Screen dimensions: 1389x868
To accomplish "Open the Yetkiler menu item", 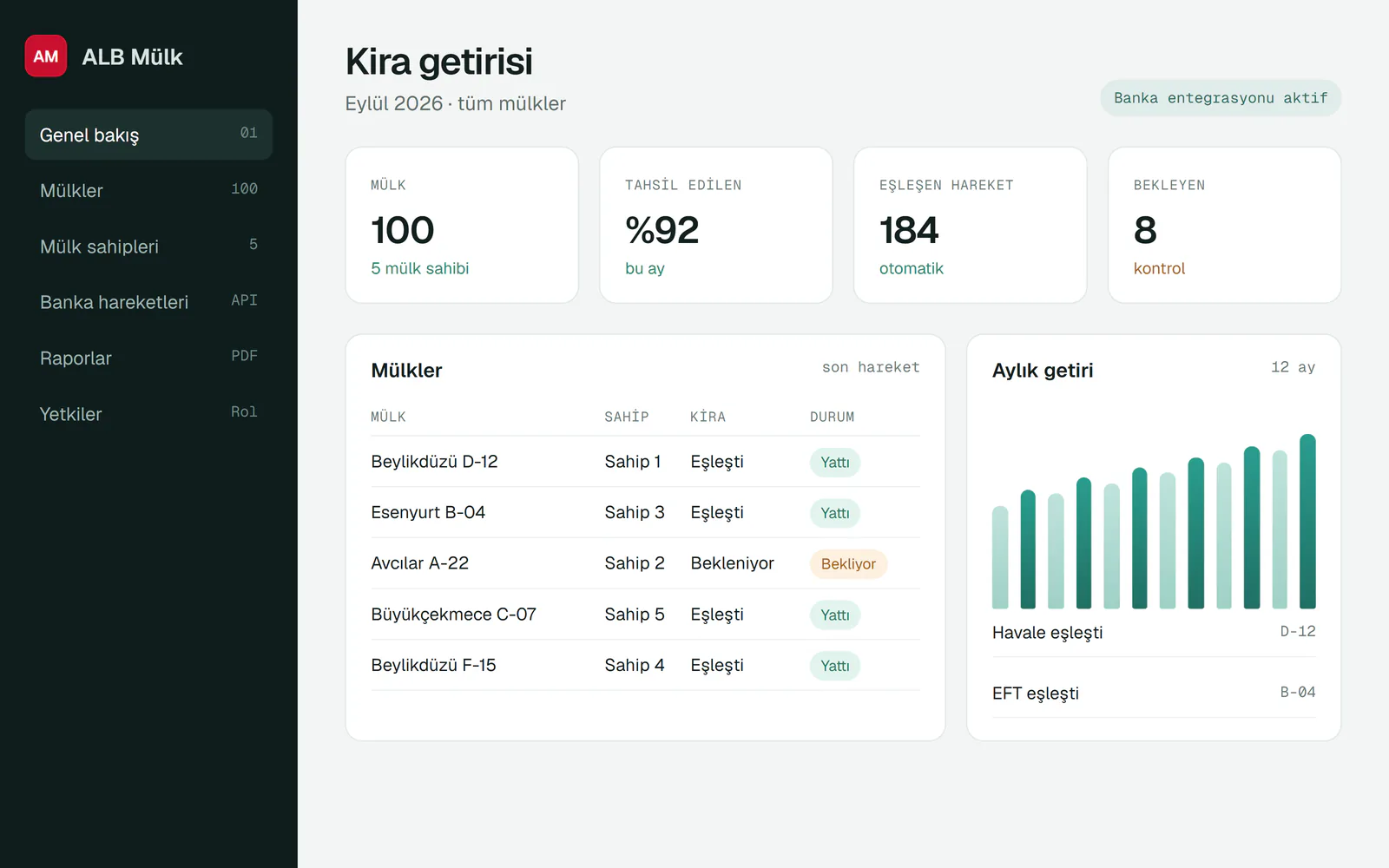I will click(x=148, y=414).
